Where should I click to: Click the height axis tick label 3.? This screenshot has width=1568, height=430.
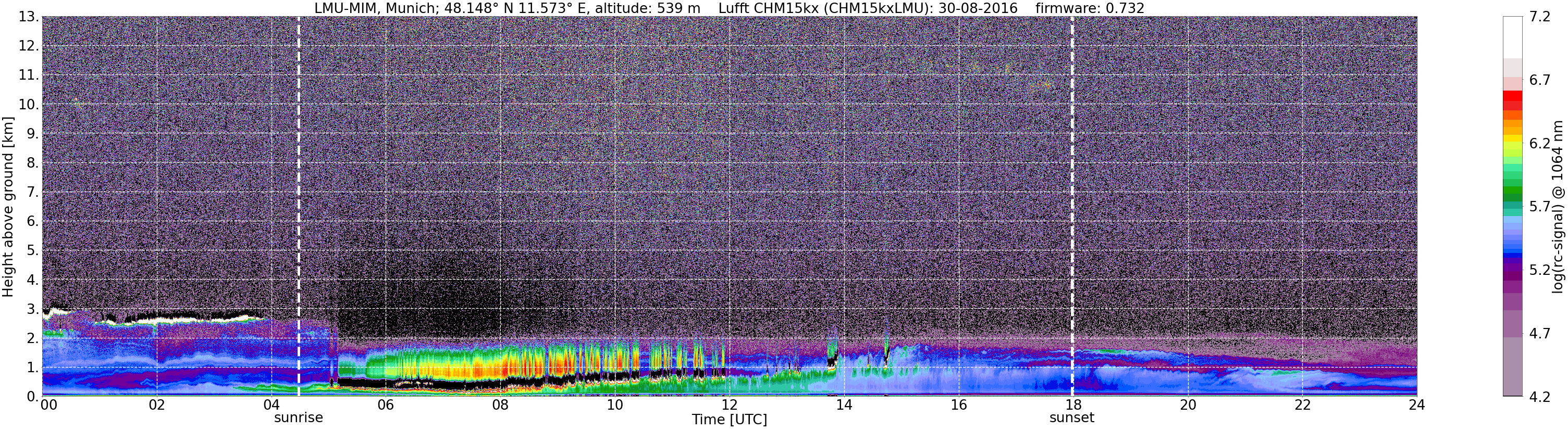pyautogui.click(x=33, y=309)
